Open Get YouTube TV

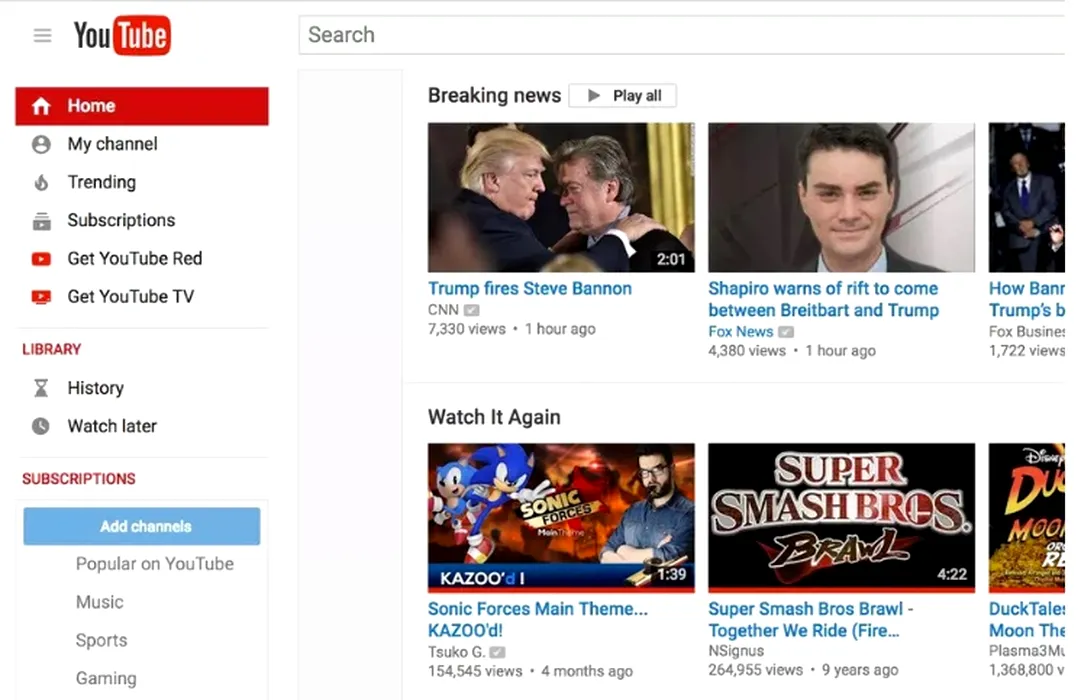[x=142, y=297]
